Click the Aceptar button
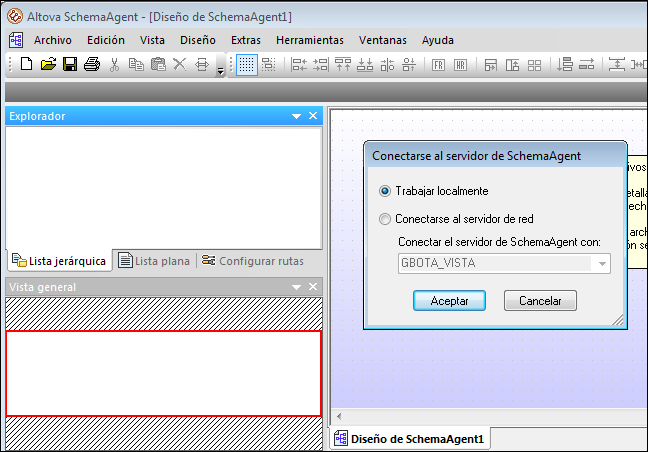Viewport: 648px width, 452px height. coord(449,300)
